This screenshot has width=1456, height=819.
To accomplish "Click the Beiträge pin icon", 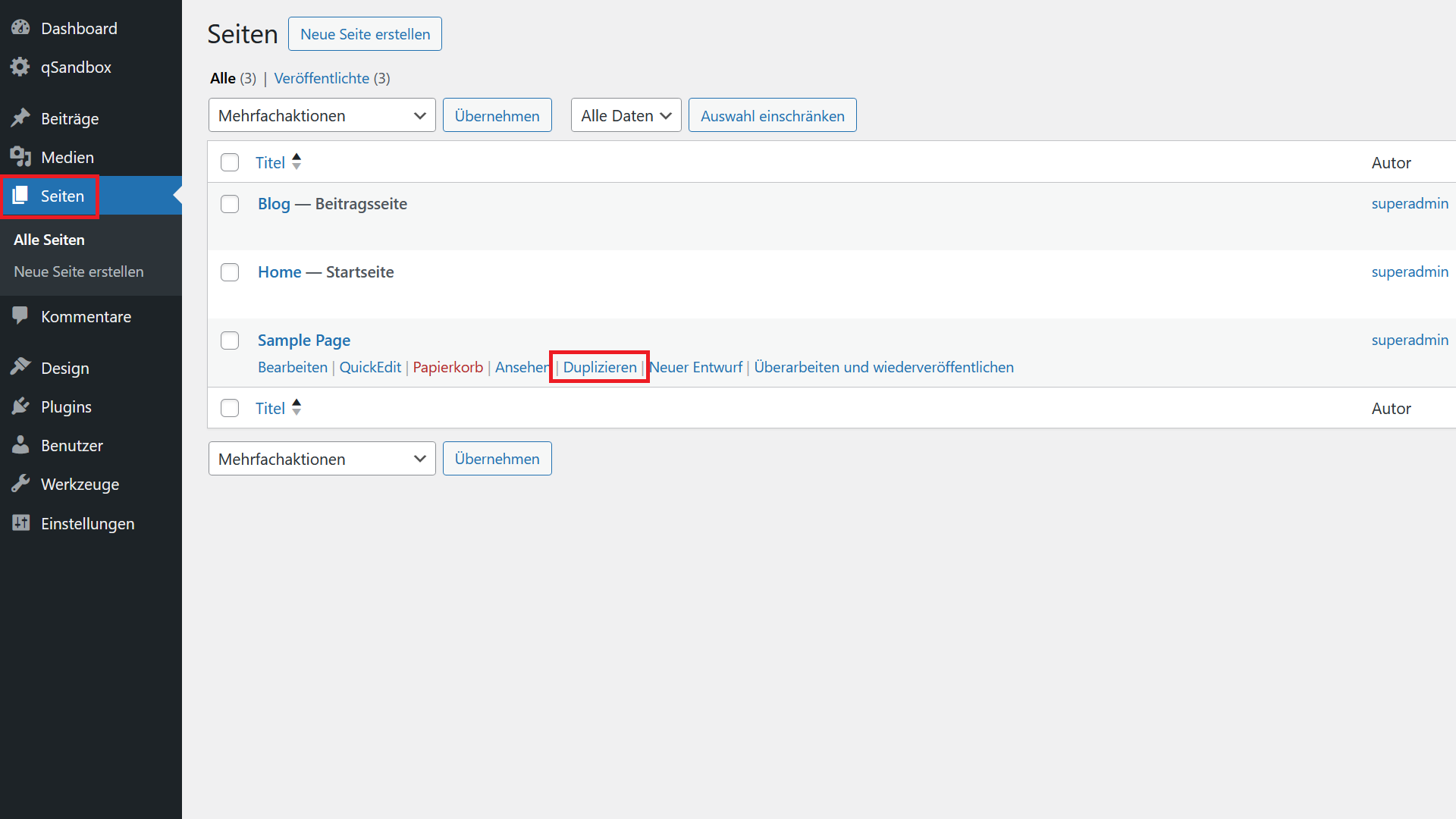I will [x=20, y=118].
